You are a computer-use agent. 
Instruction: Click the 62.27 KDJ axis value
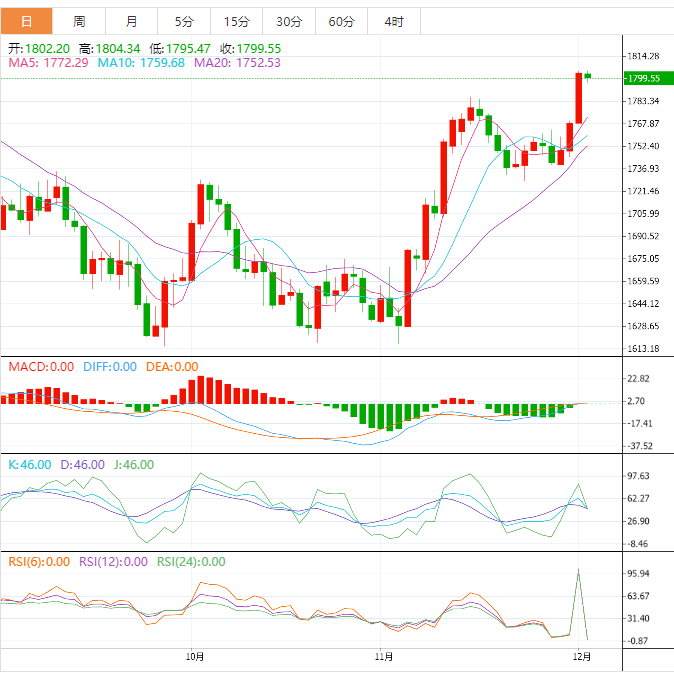tap(638, 498)
